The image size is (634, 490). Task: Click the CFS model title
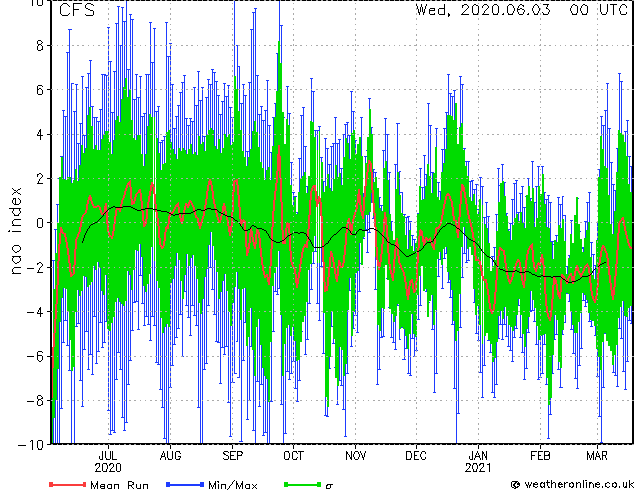pyautogui.click(x=77, y=10)
